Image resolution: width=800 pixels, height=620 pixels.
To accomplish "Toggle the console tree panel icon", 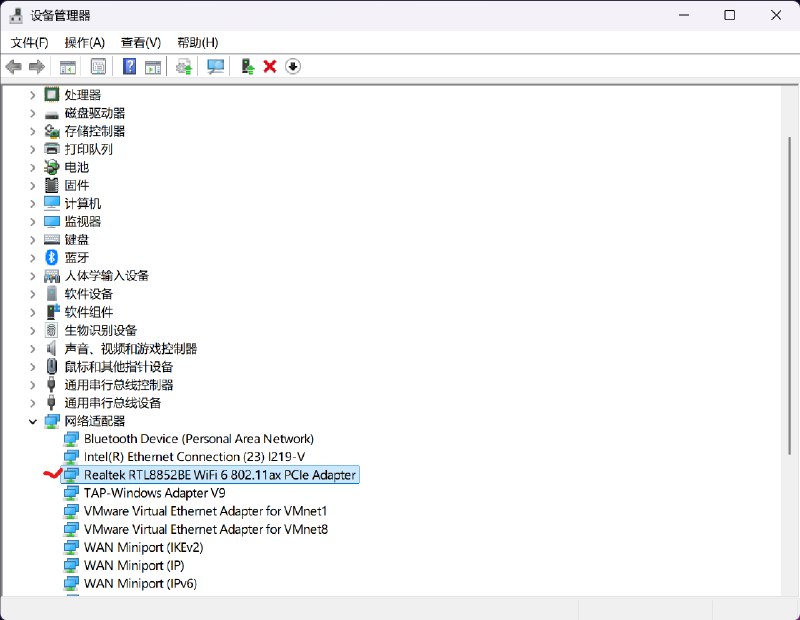I will pyautogui.click(x=66, y=67).
